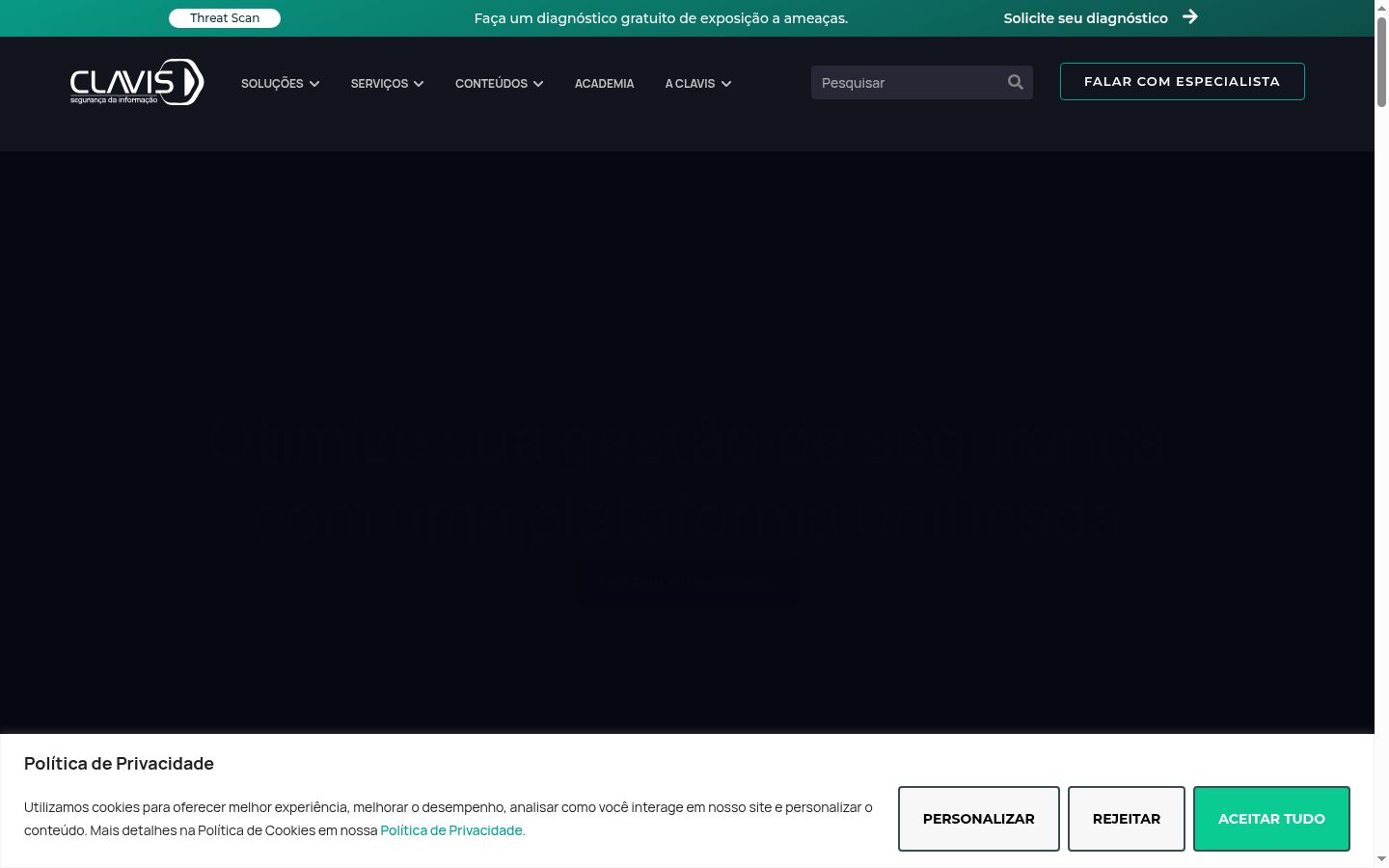This screenshot has height=868, width=1389.
Task: Click the Política de Privacidade heading
Action: (x=119, y=764)
